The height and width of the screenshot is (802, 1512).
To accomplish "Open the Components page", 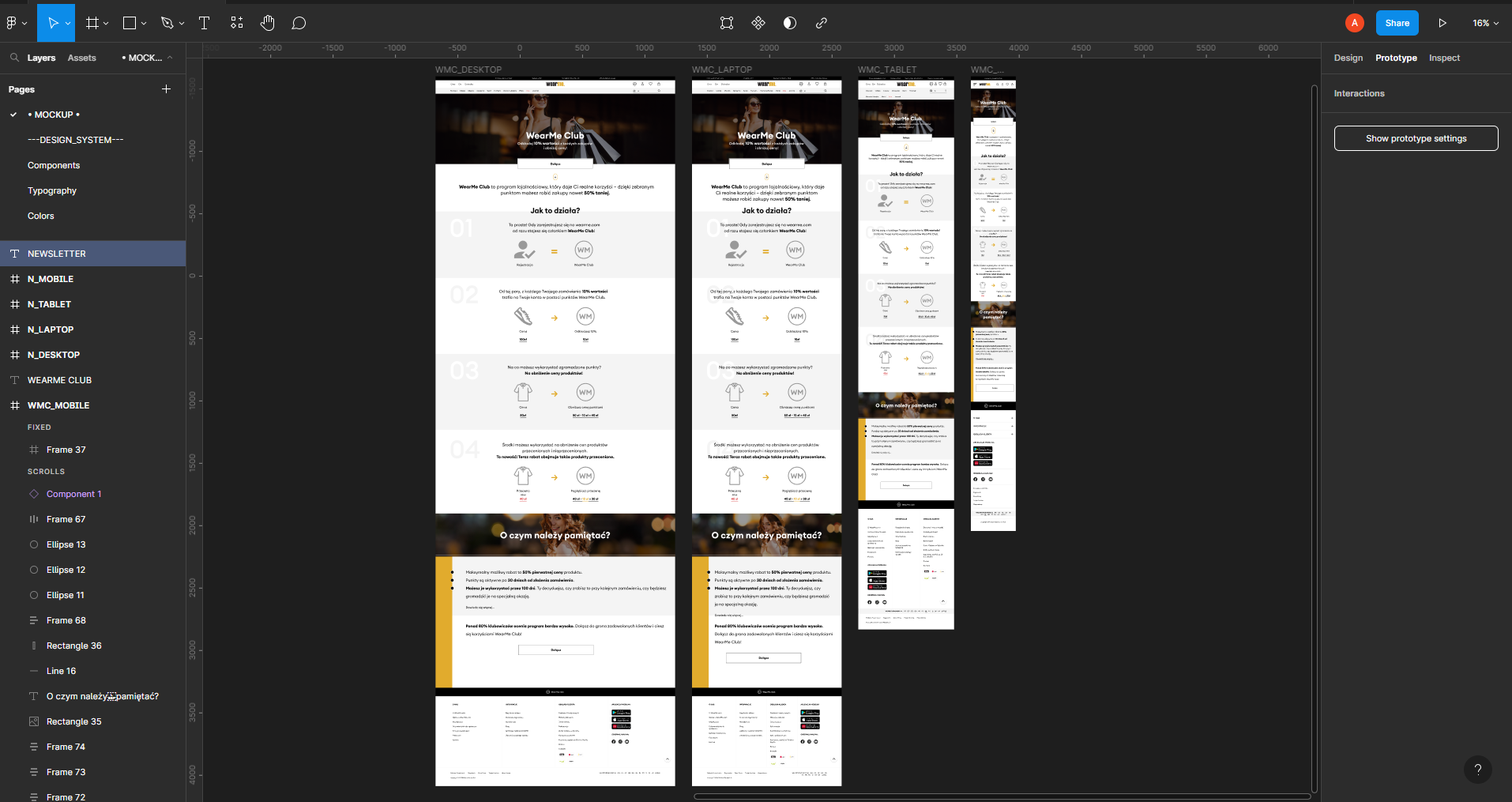I will click(x=54, y=165).
